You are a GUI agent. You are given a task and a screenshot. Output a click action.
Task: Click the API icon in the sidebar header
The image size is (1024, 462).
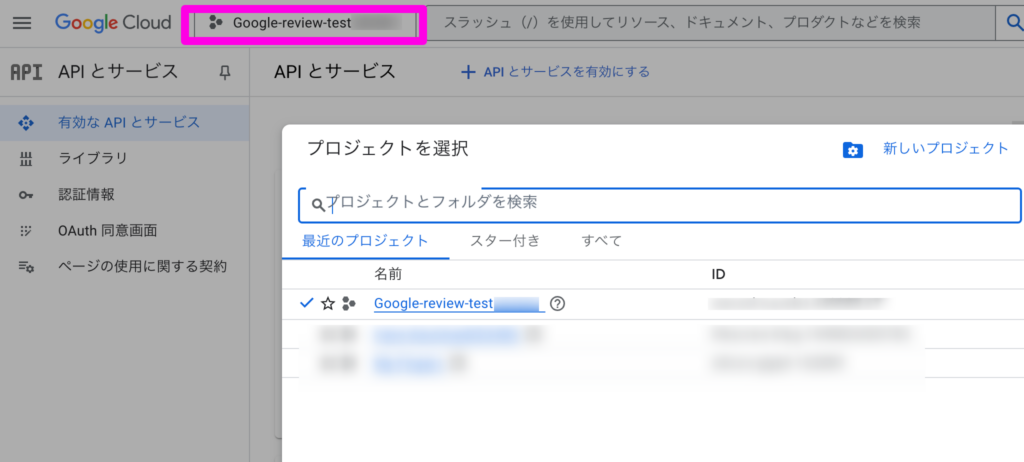[27, 72]
